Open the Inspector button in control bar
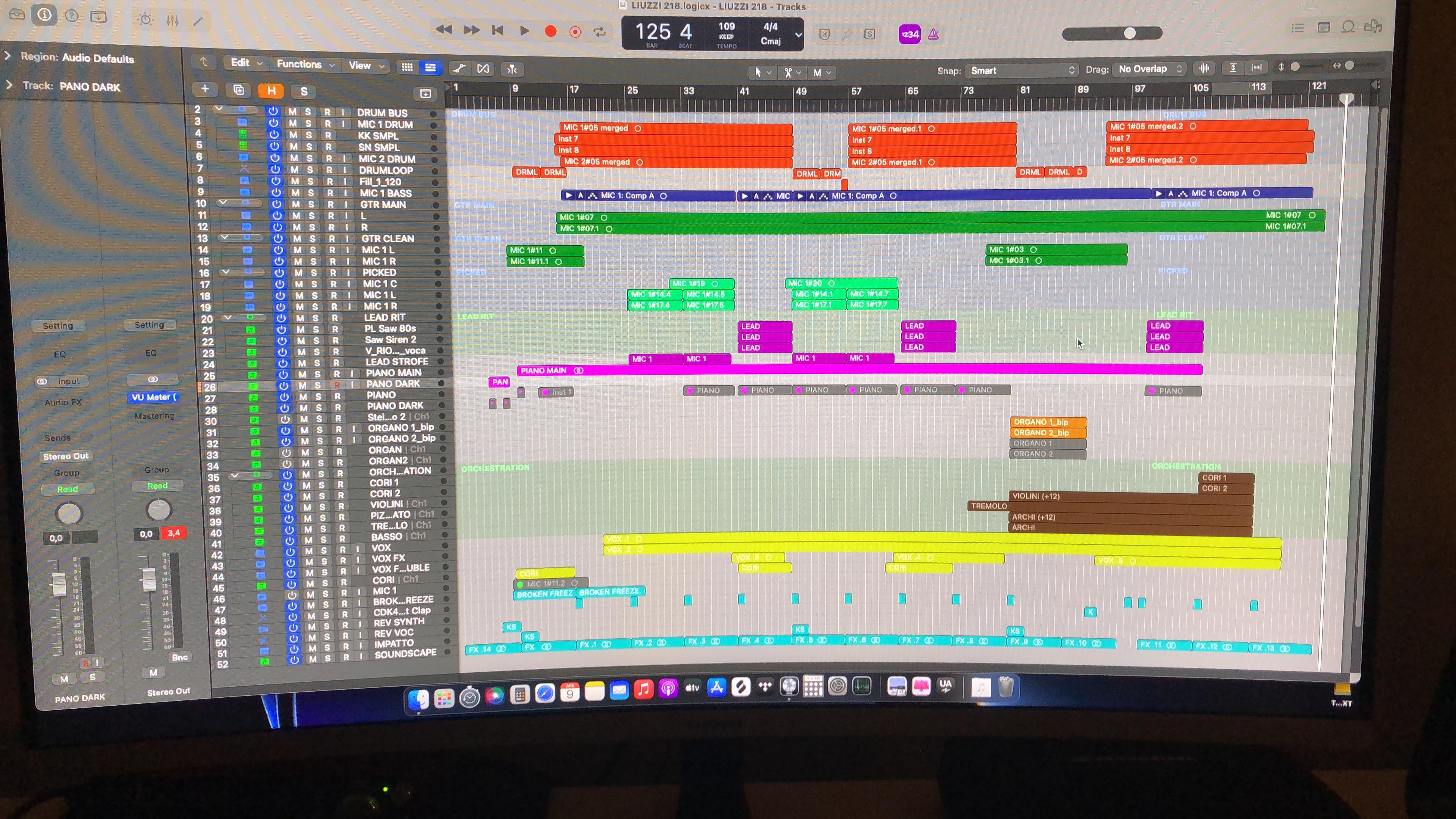This screenshot has height=819, width=1456. [45, 15]
